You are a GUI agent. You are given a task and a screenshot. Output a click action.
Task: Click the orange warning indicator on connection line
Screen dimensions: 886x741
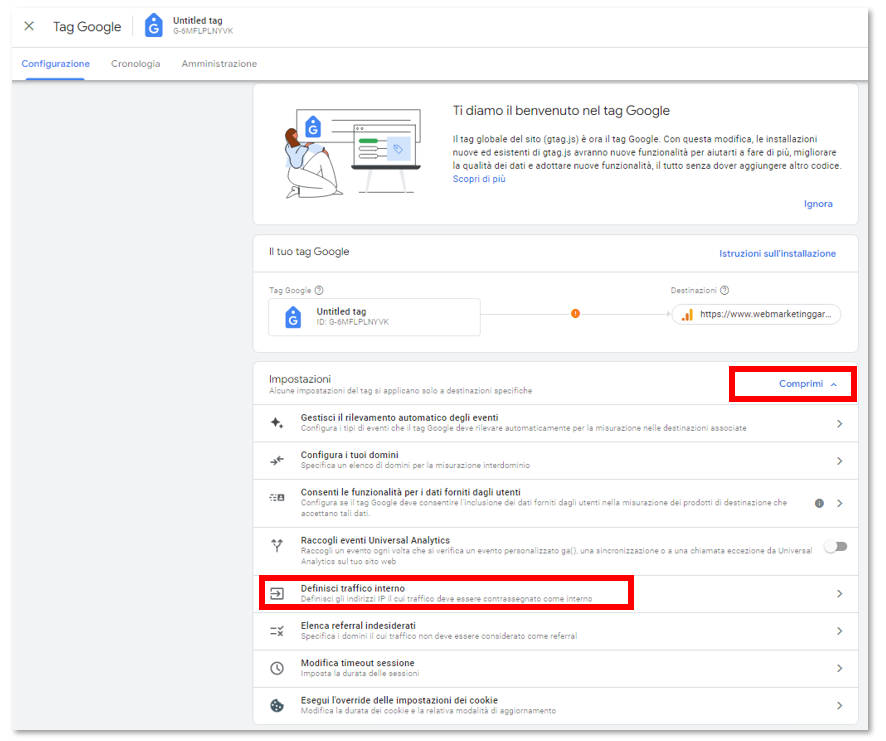tap(575, 314)
